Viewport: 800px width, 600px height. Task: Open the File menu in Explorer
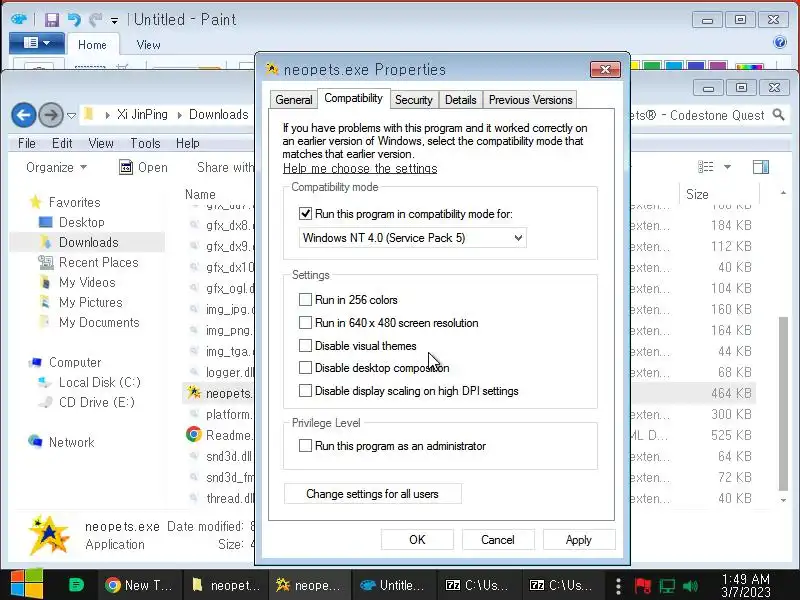(x=27, y=143)
